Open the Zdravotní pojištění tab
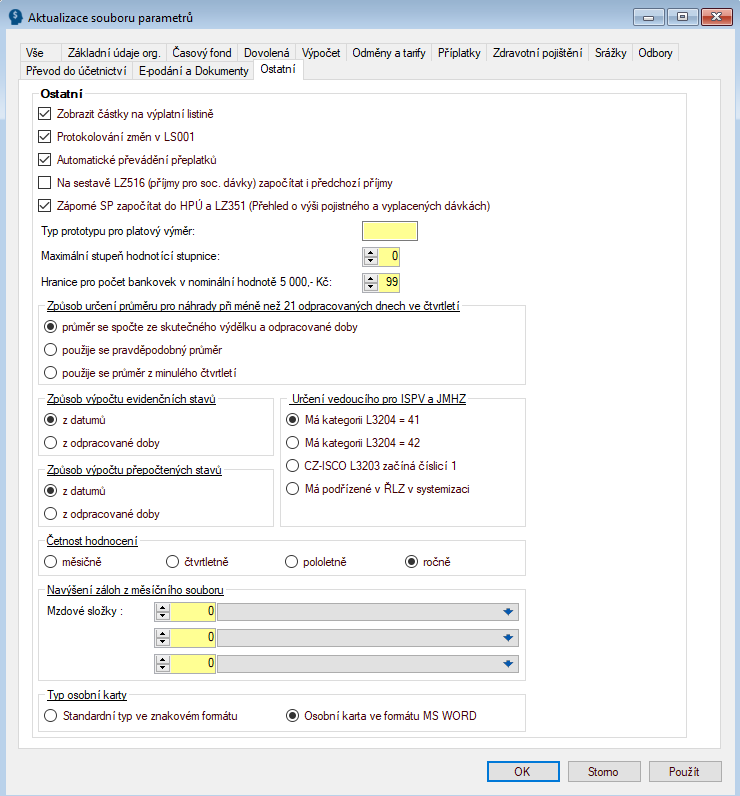The image size is (740, 796). coord(537,53)
